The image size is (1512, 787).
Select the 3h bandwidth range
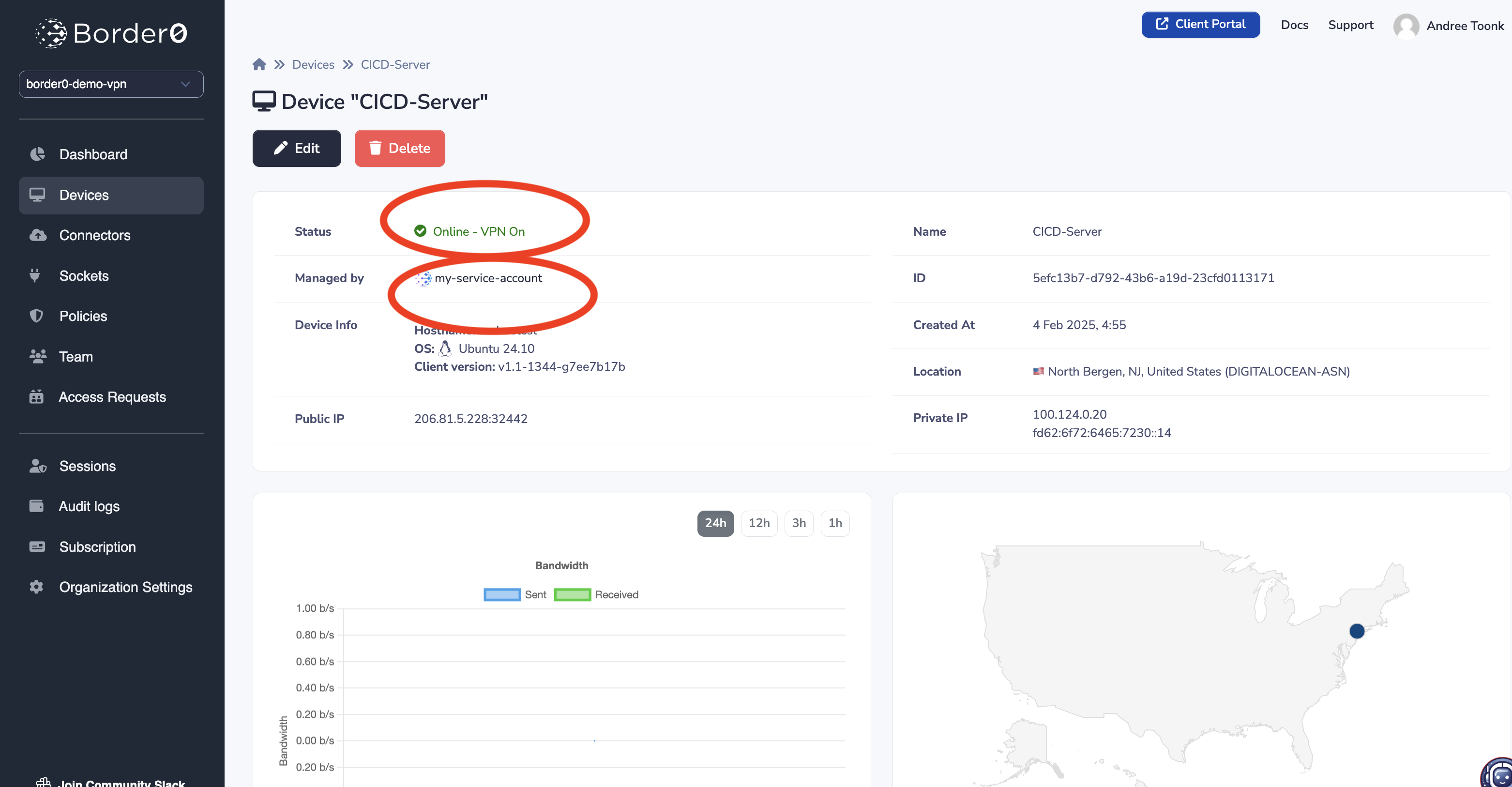pyautogui.click(x=798, y=523)
